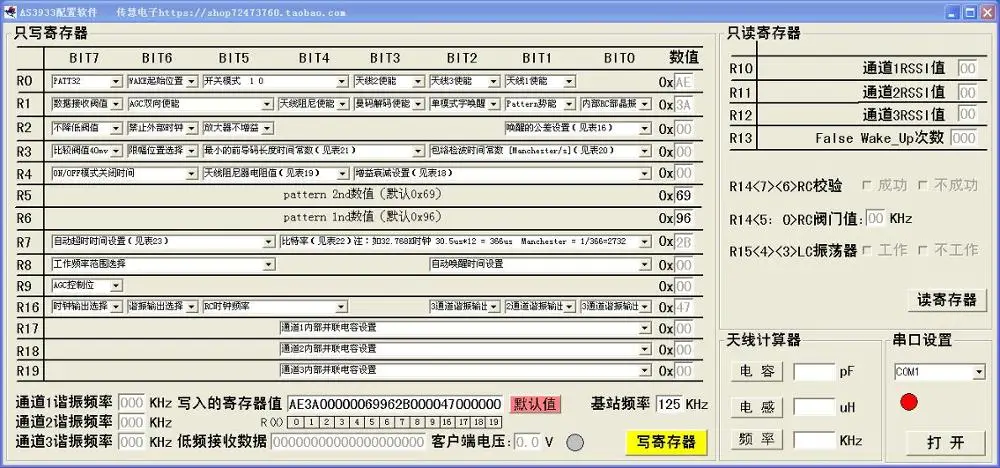Expand 最小的前导码长度时间常数 dropdown
Viewport: 1000px width, 468px height.
click(x=314, y=151)
